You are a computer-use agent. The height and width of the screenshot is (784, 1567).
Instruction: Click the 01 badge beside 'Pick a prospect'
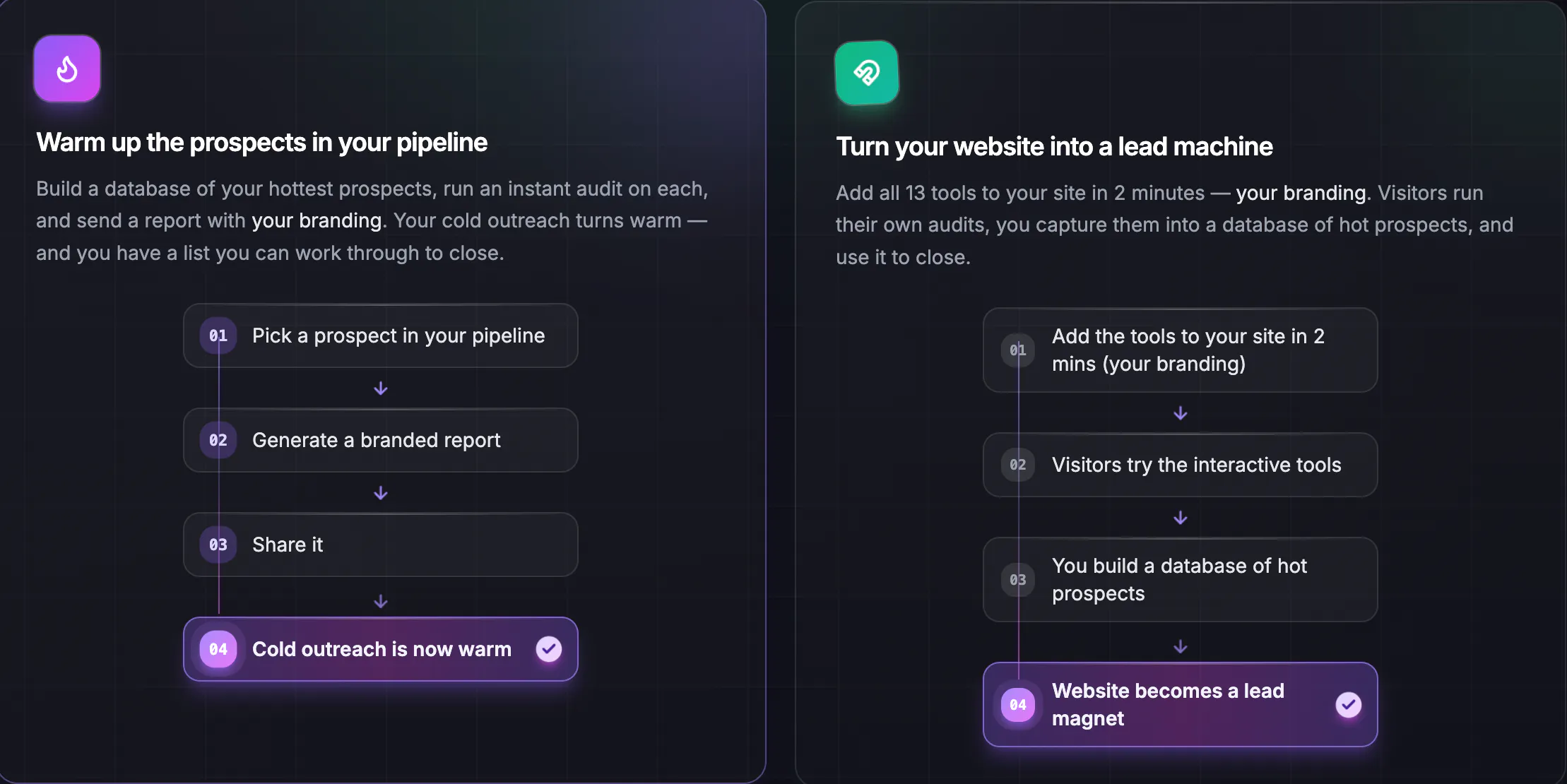(x=218, y=335)
